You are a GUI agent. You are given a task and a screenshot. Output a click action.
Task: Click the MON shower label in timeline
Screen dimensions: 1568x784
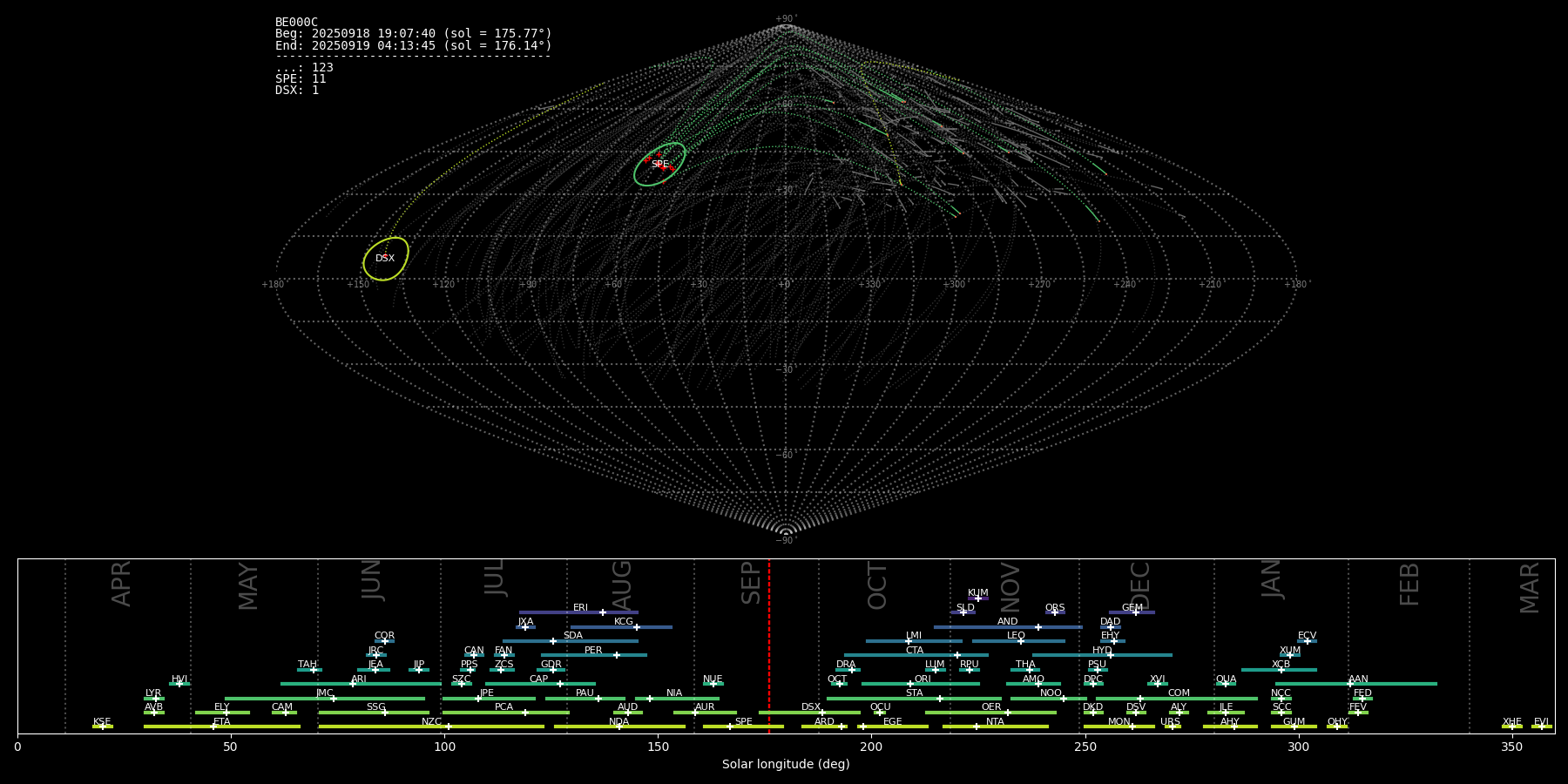(x=1119, y=722)
